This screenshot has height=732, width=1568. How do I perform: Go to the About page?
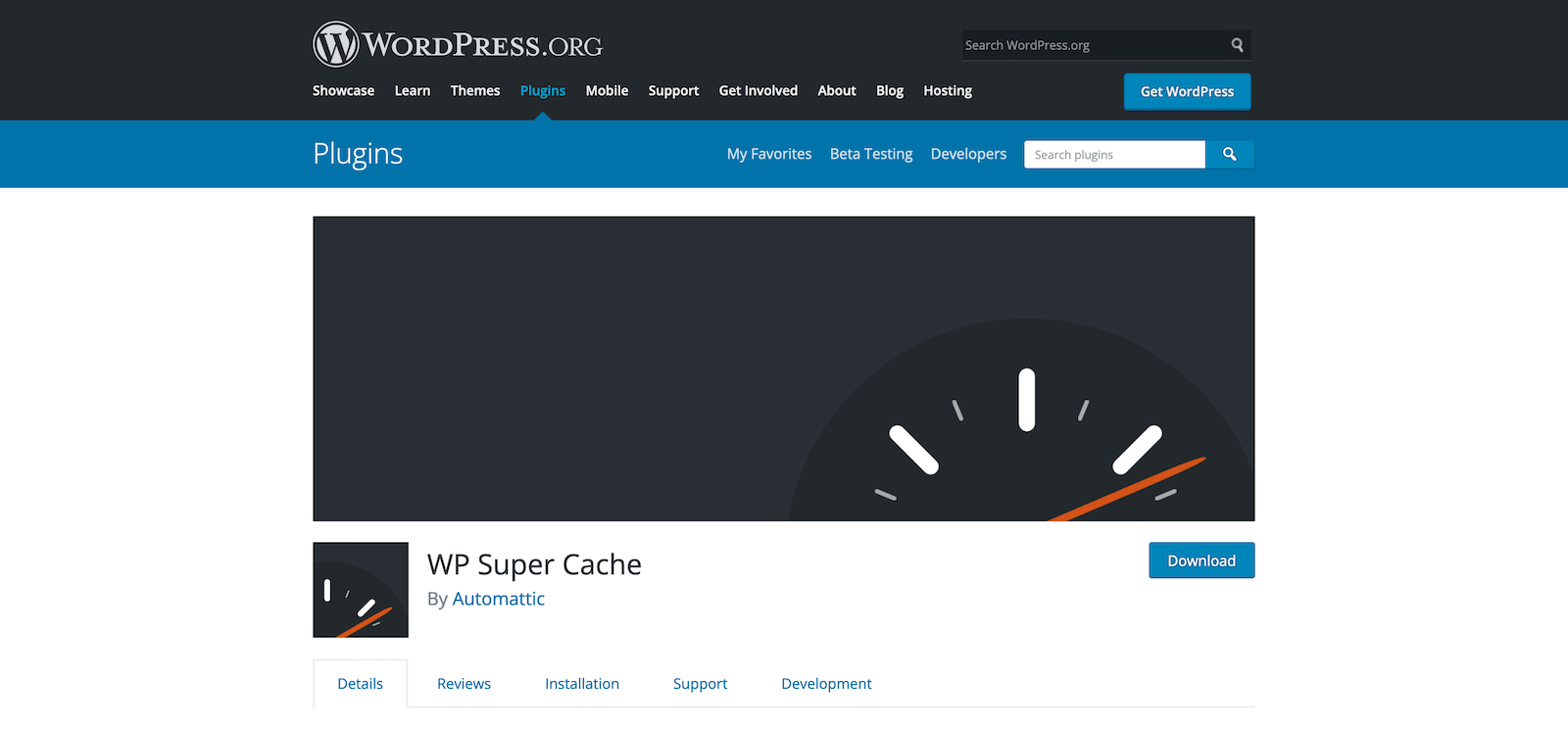(x=837, y=90)
